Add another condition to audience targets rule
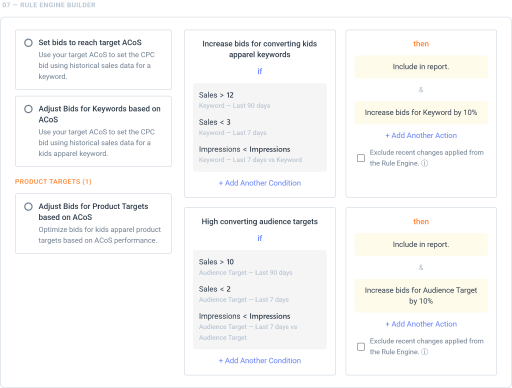512x388 pixels. (x=260, y=361)
